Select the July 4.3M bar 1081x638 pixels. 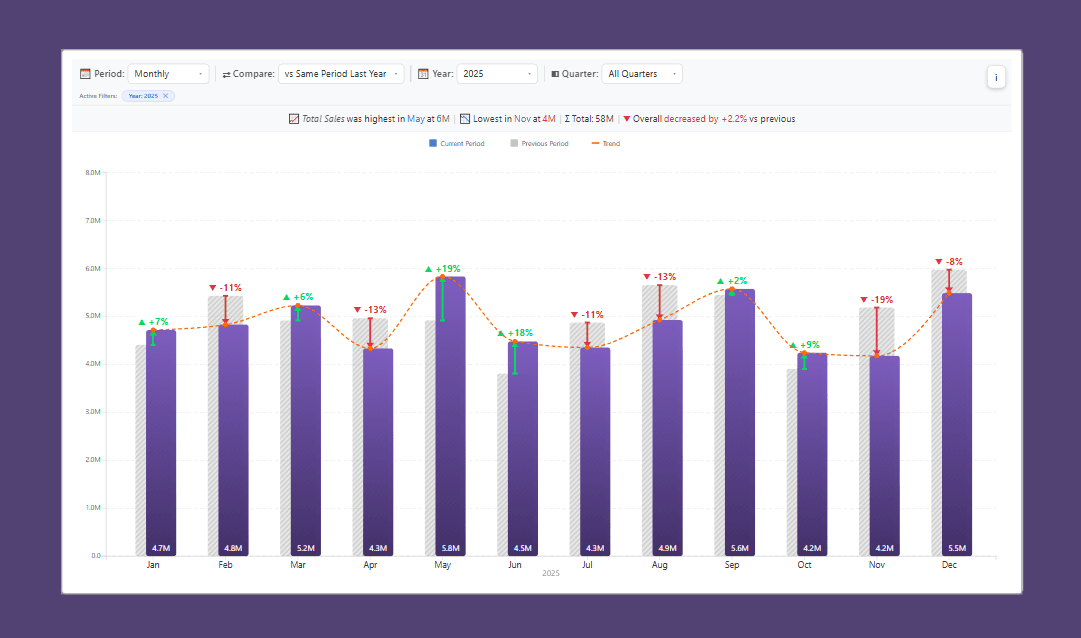click(596, 451)
